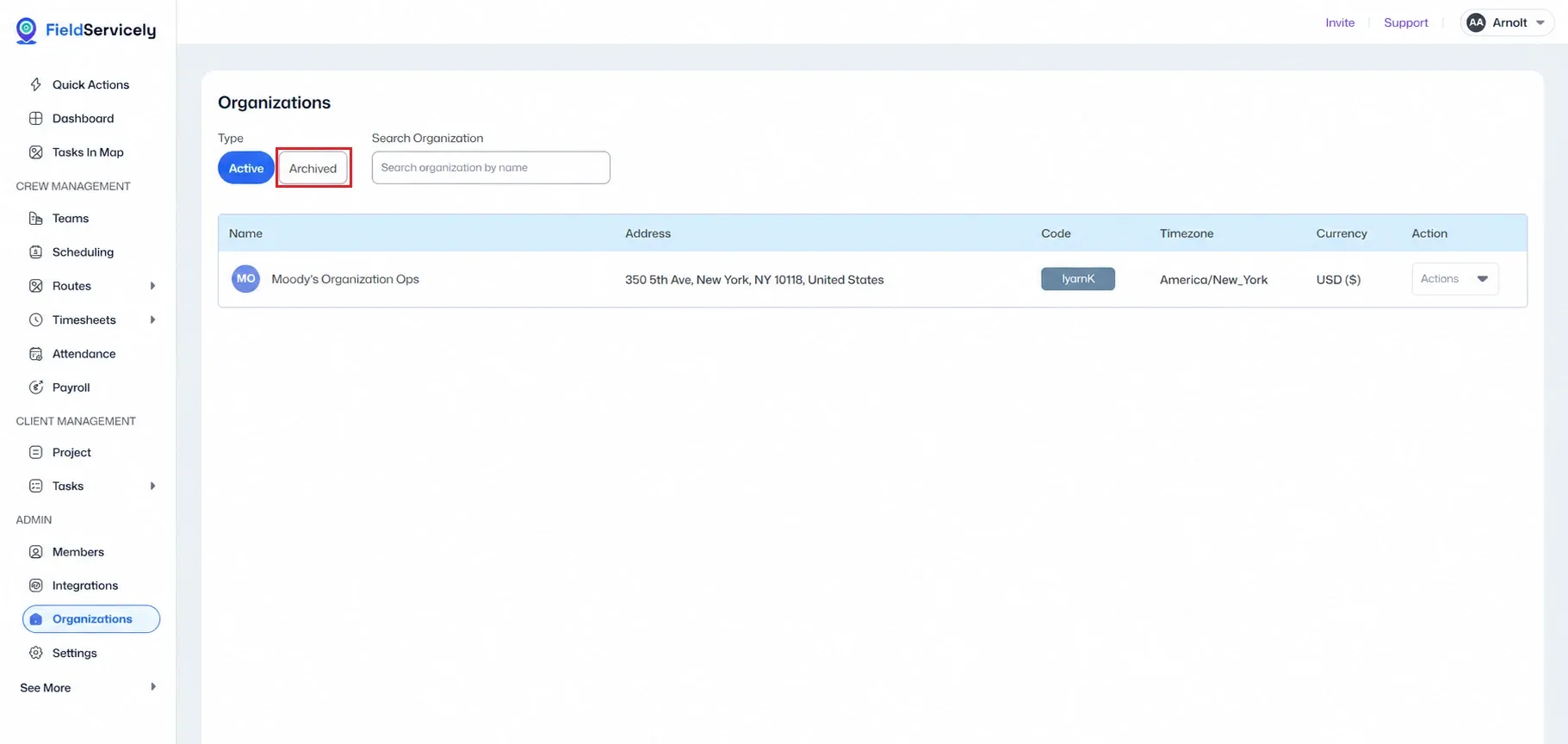Open Settings in sidebar
1568x744 pixels.
(x=74, y=653)
